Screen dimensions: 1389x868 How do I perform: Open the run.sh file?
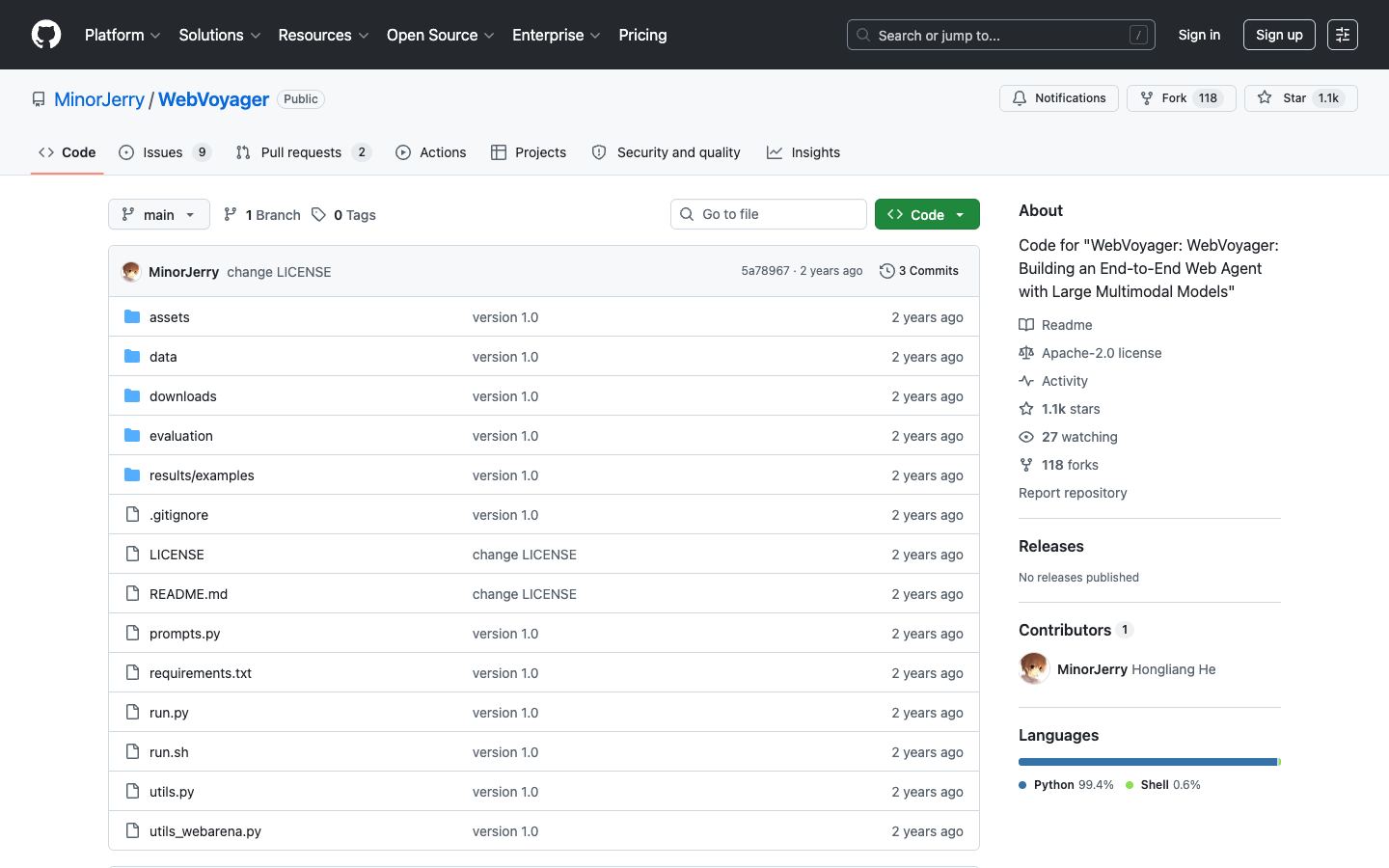coord(169,752)
